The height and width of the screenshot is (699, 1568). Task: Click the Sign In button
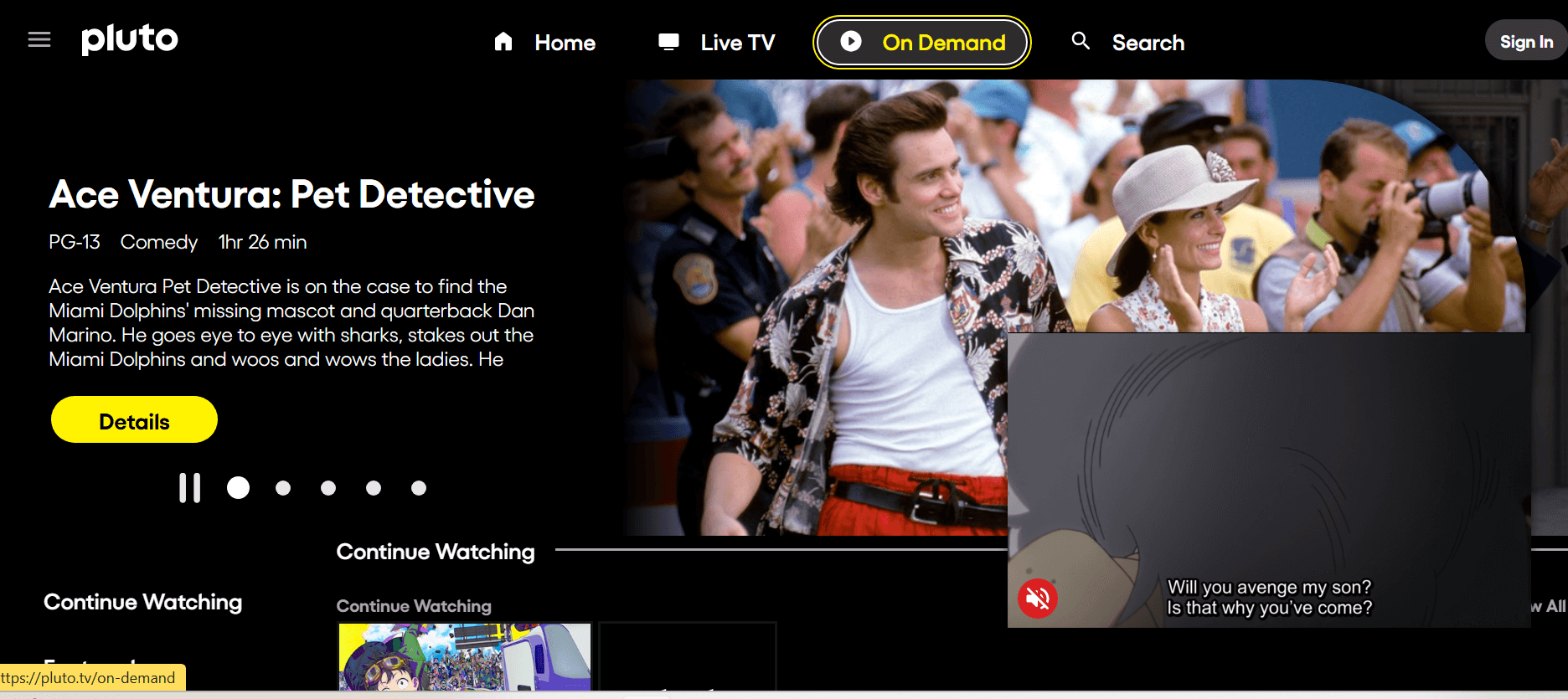(1526, 42)
